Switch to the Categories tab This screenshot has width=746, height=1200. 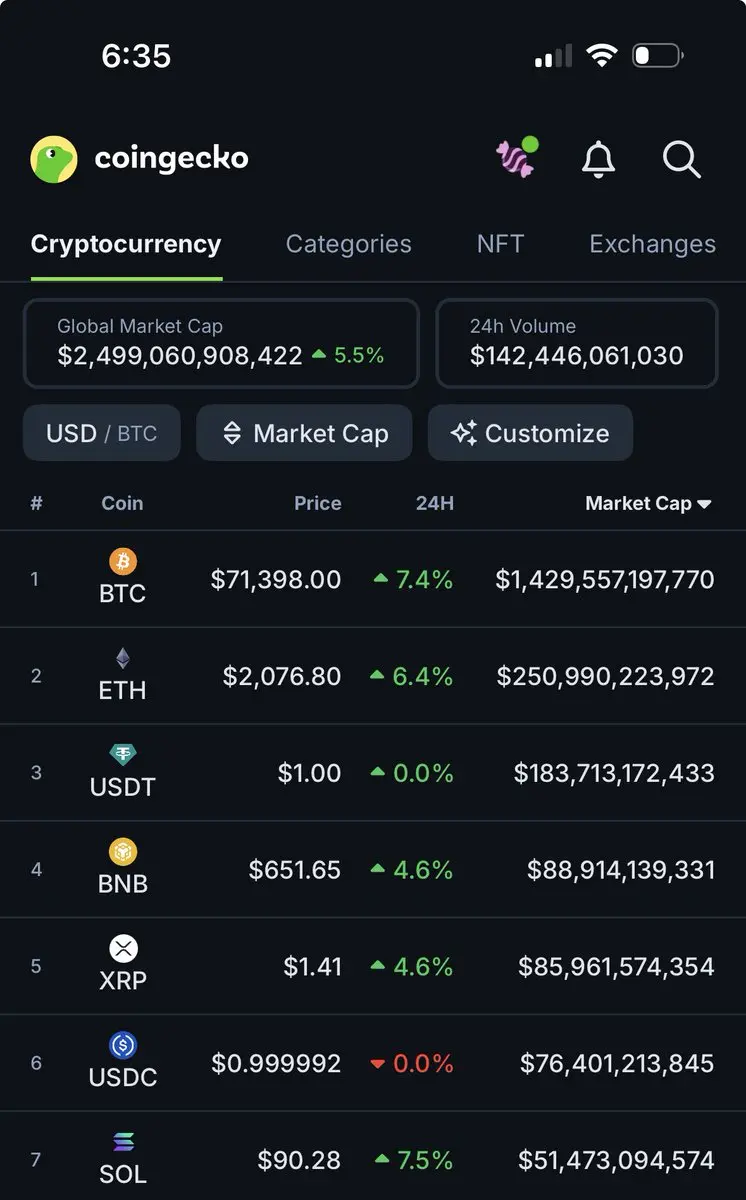click(348, 244)
